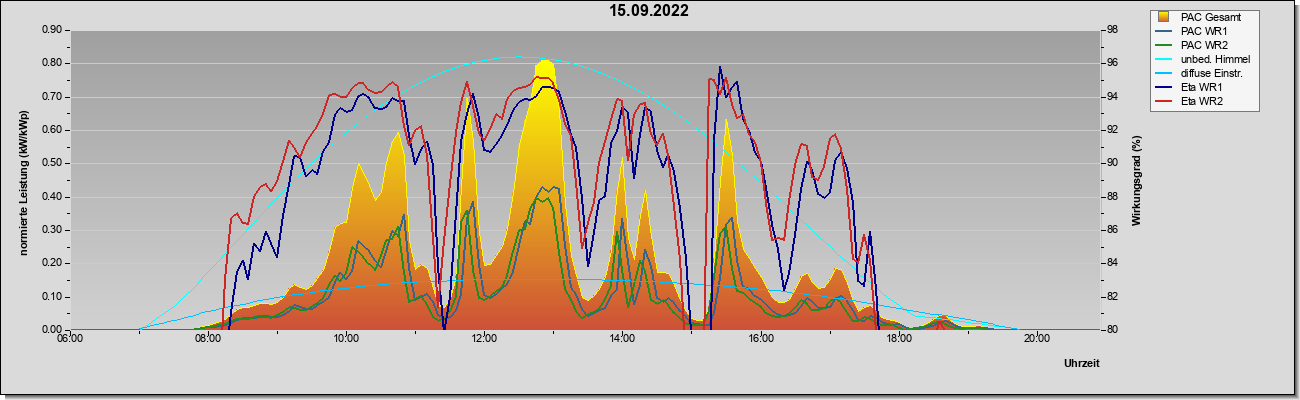1300x400 pixels.
Task: Click the 98 value on right axis
Action: click(x=1112, y=30)
